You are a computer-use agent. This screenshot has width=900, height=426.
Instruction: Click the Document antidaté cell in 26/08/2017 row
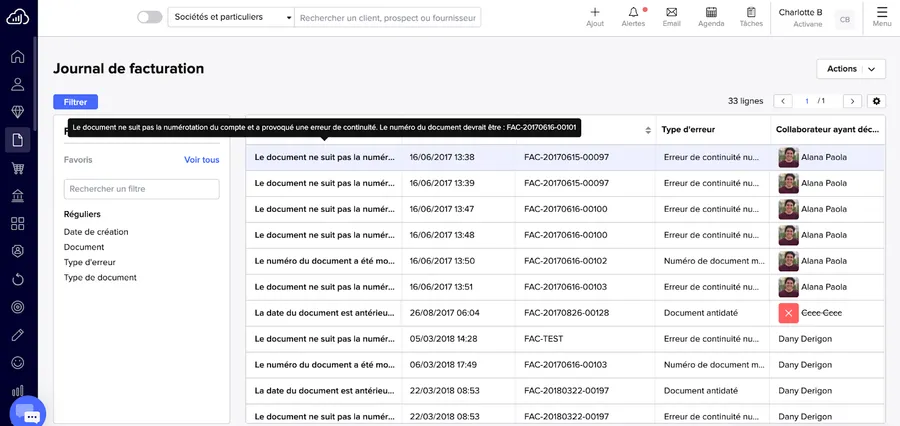(700, 313)
